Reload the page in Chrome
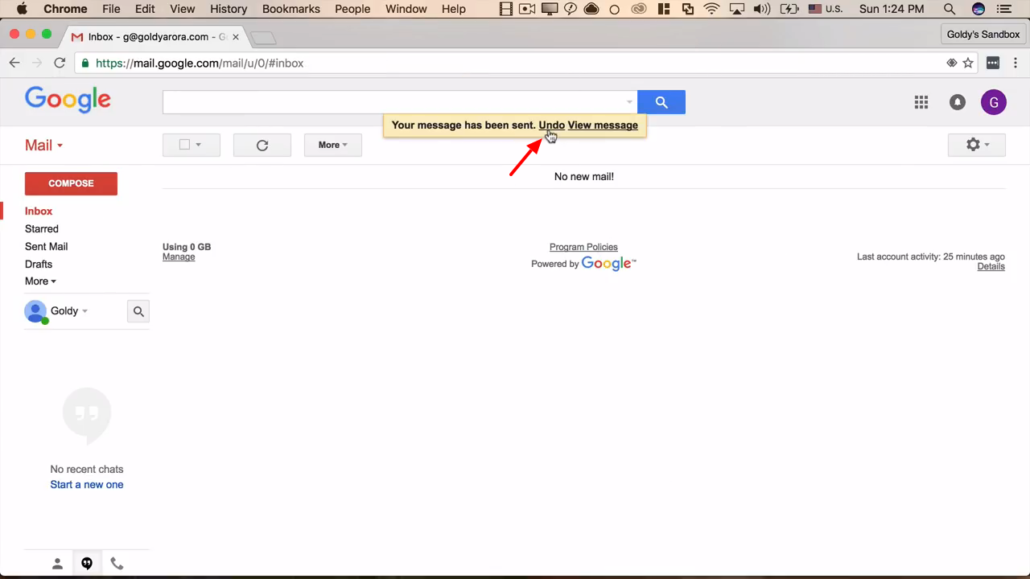The height and width of the screenshot is (579, 1030). 60,63
